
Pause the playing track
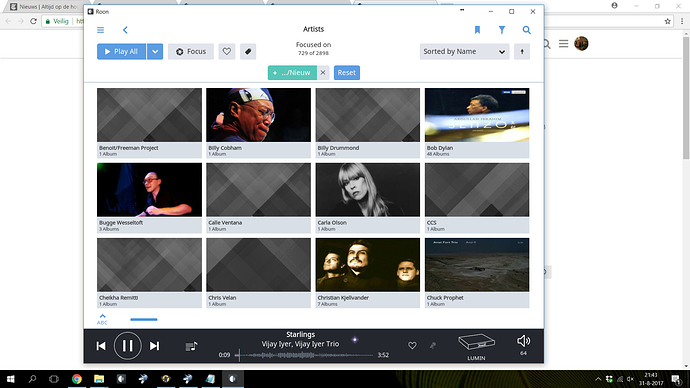(128, 346)
